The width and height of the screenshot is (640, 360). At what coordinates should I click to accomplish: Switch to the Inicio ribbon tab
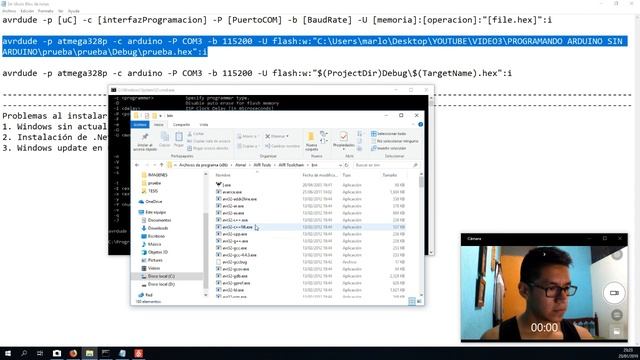click(x=159, y=124)
